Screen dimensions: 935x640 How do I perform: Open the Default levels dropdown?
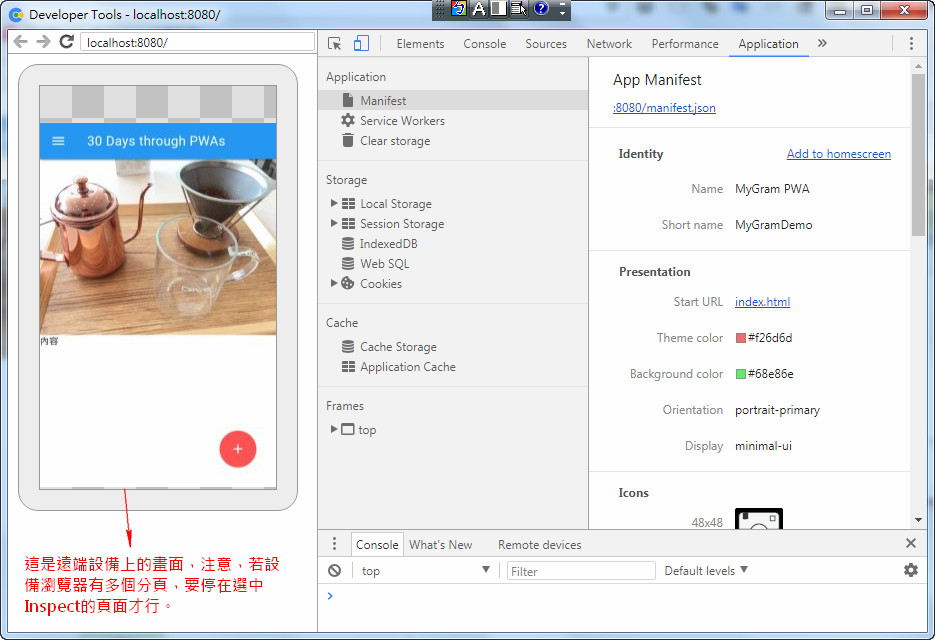tap(704, 570)
